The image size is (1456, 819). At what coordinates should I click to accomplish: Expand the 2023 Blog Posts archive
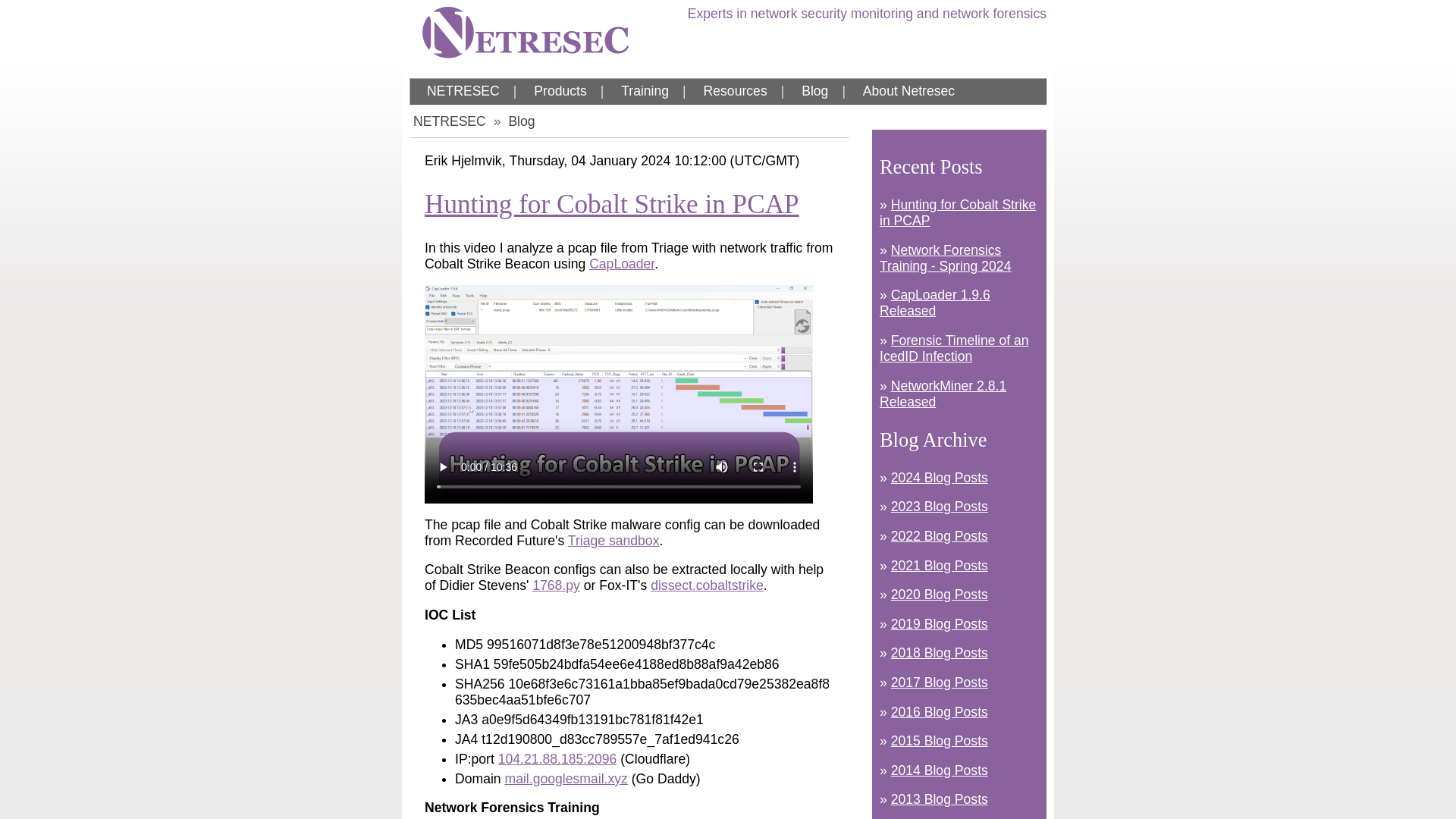(x=938, y=506)
